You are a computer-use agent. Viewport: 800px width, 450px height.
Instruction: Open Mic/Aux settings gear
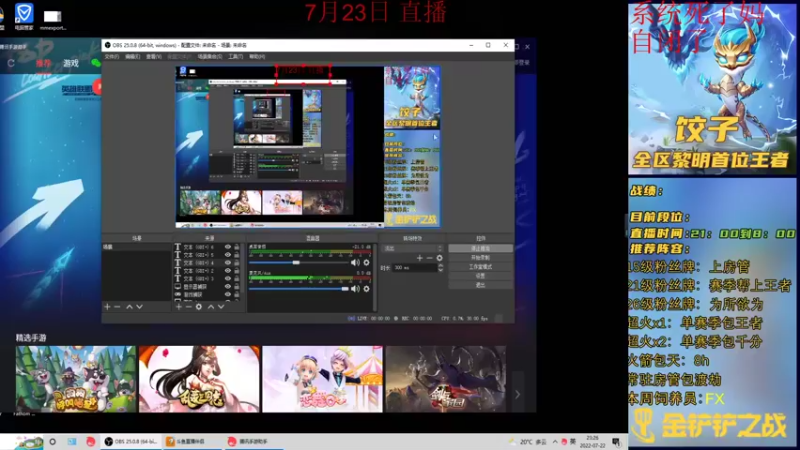366,289
